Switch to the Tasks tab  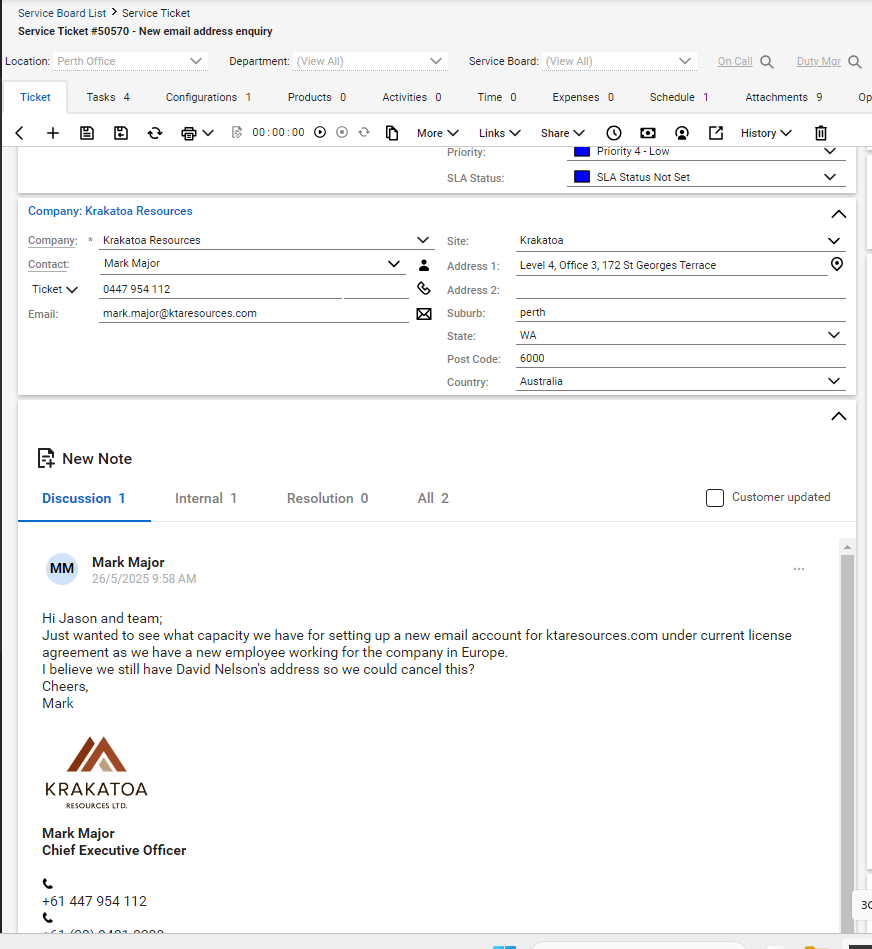click(x=108, y=97)
